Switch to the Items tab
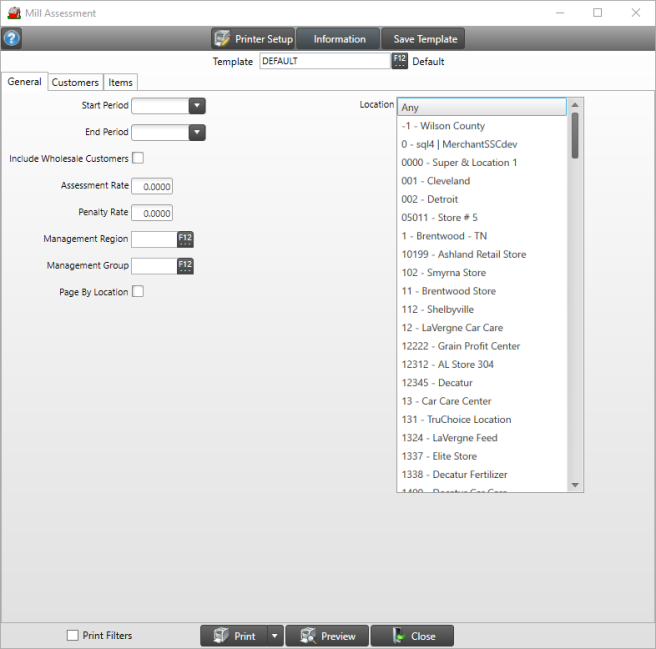The image size is (656, 649). point(120,82)
